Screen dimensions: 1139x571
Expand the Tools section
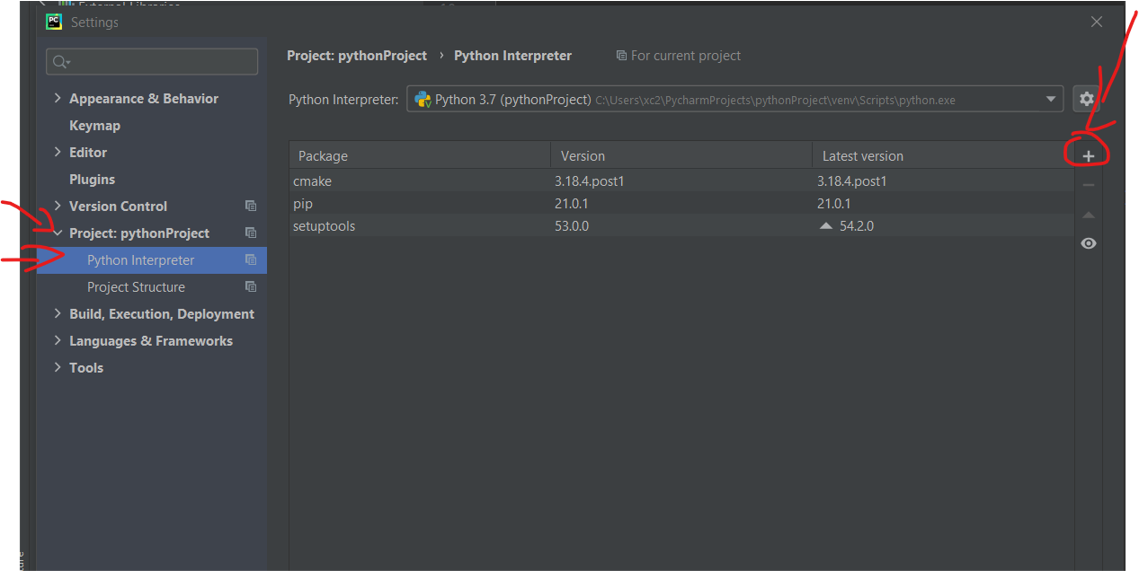click(x=57, y=368)
